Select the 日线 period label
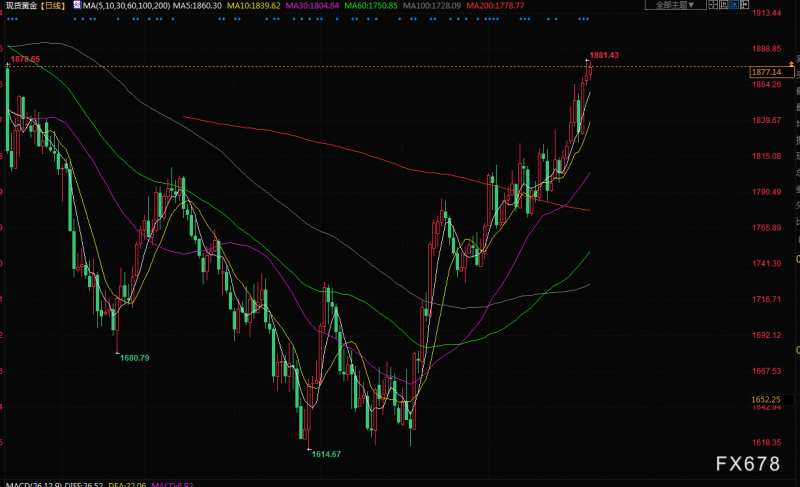800x487 pixels. (53, 6)
